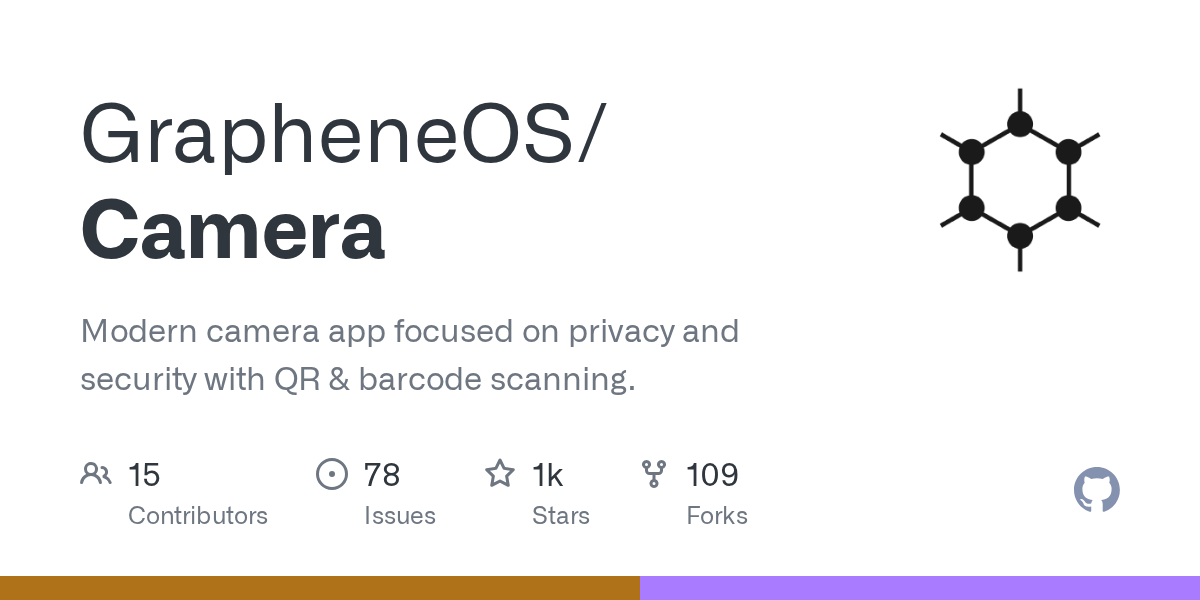Click the purple language bar segment
The image size is (1200, 600).
920,588
